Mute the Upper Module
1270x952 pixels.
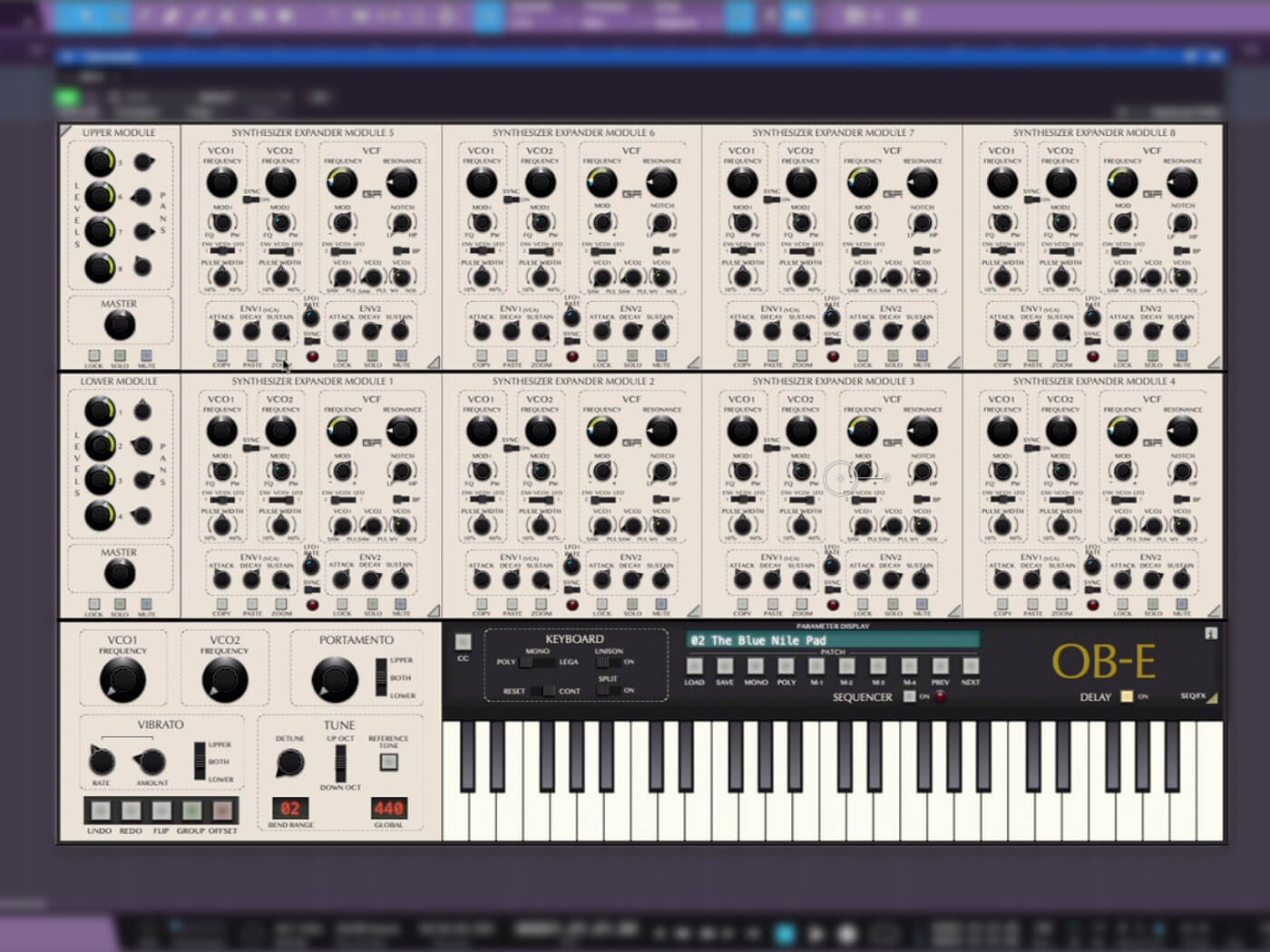coord(146,356)
